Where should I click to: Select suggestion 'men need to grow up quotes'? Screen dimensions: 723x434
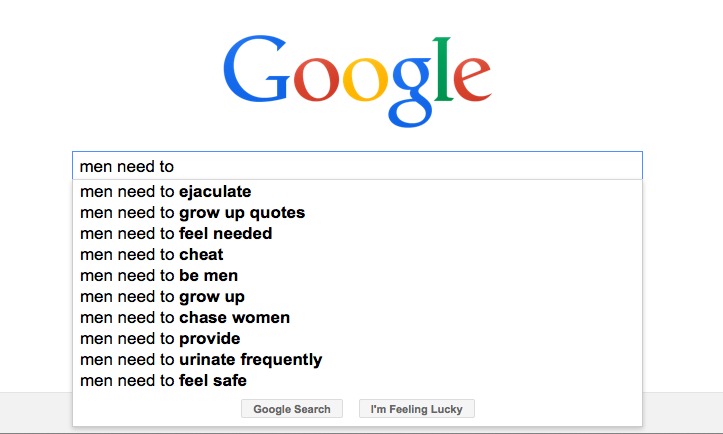pos(357,213)
